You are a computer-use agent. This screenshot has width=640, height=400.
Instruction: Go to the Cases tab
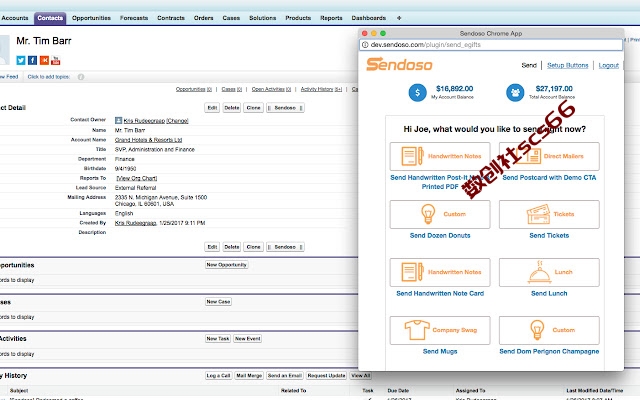coord(231,18)
